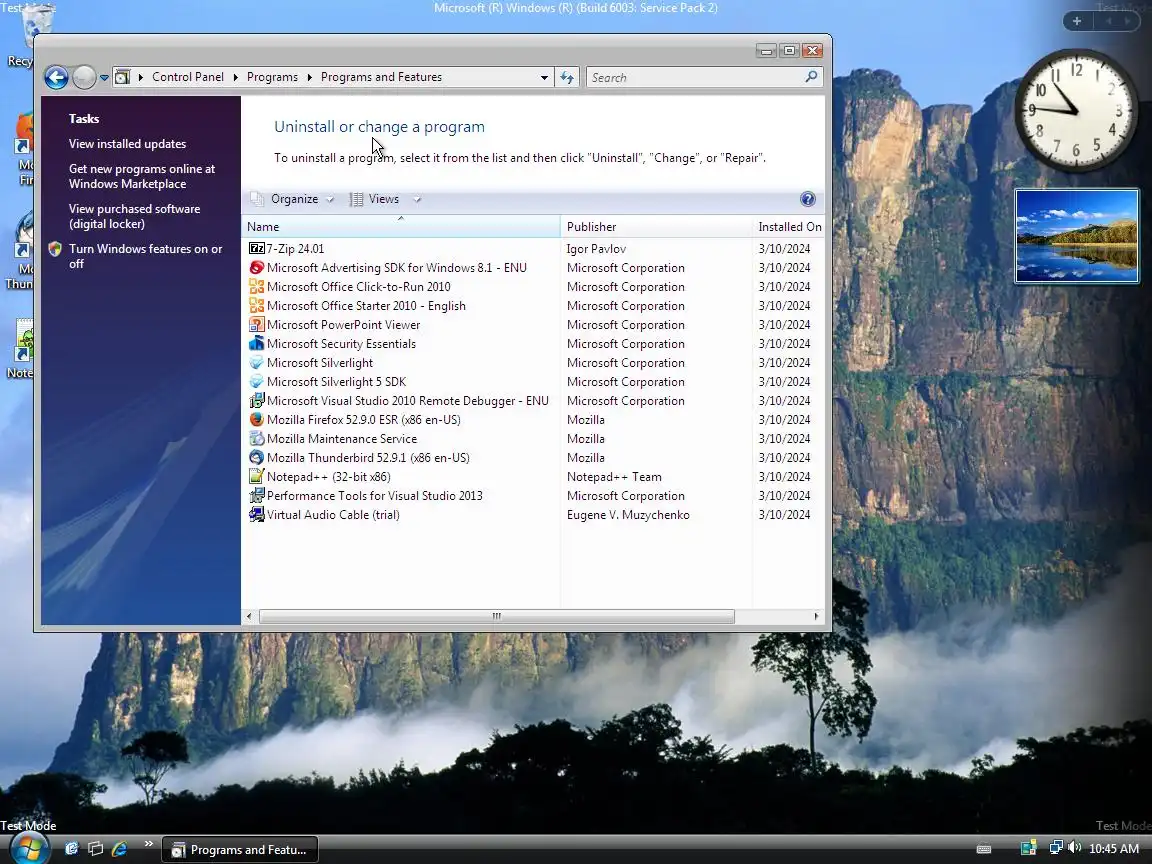The width and height of the screenshot is (1152, 864).
Task: Expand the Quick Launch overflow chevron
Action: (x=148, y=843)
